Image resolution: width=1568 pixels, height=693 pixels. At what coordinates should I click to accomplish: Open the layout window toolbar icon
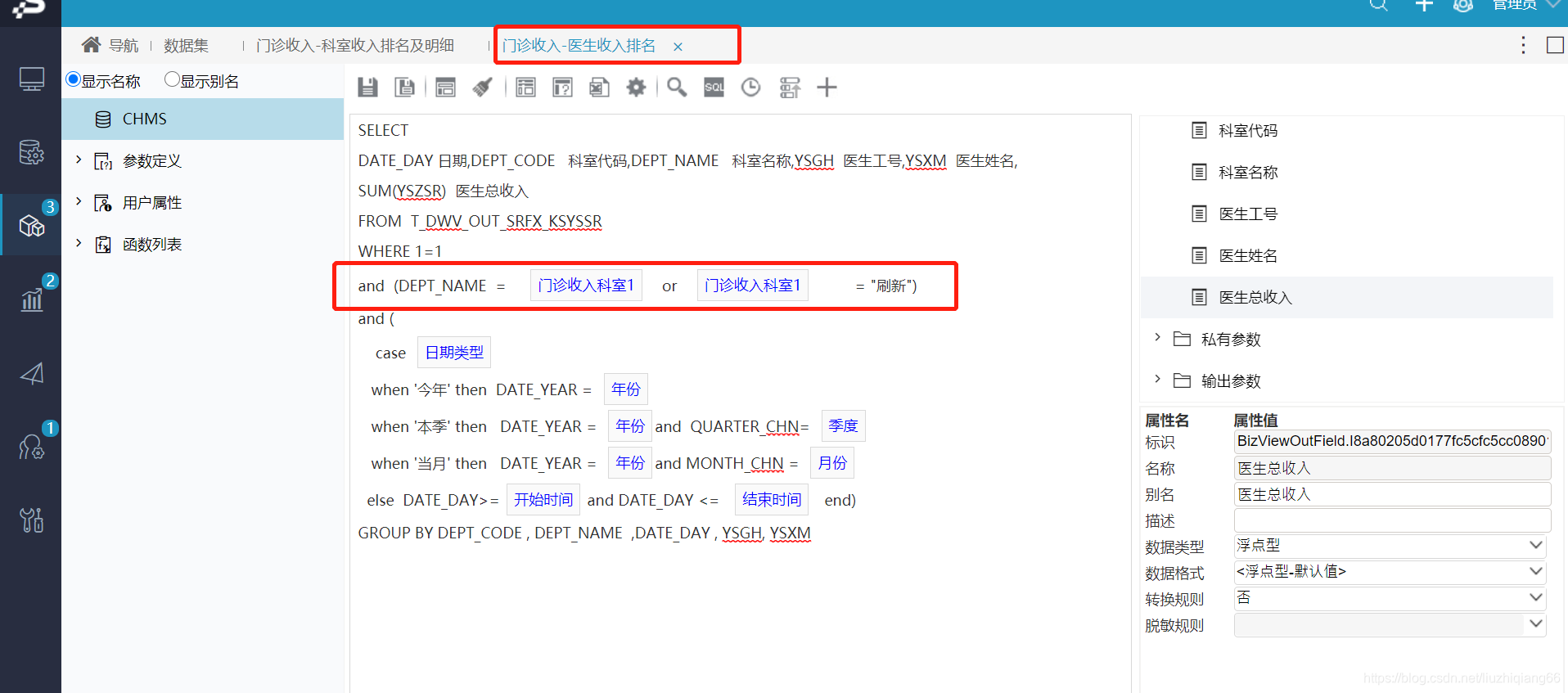445,88
